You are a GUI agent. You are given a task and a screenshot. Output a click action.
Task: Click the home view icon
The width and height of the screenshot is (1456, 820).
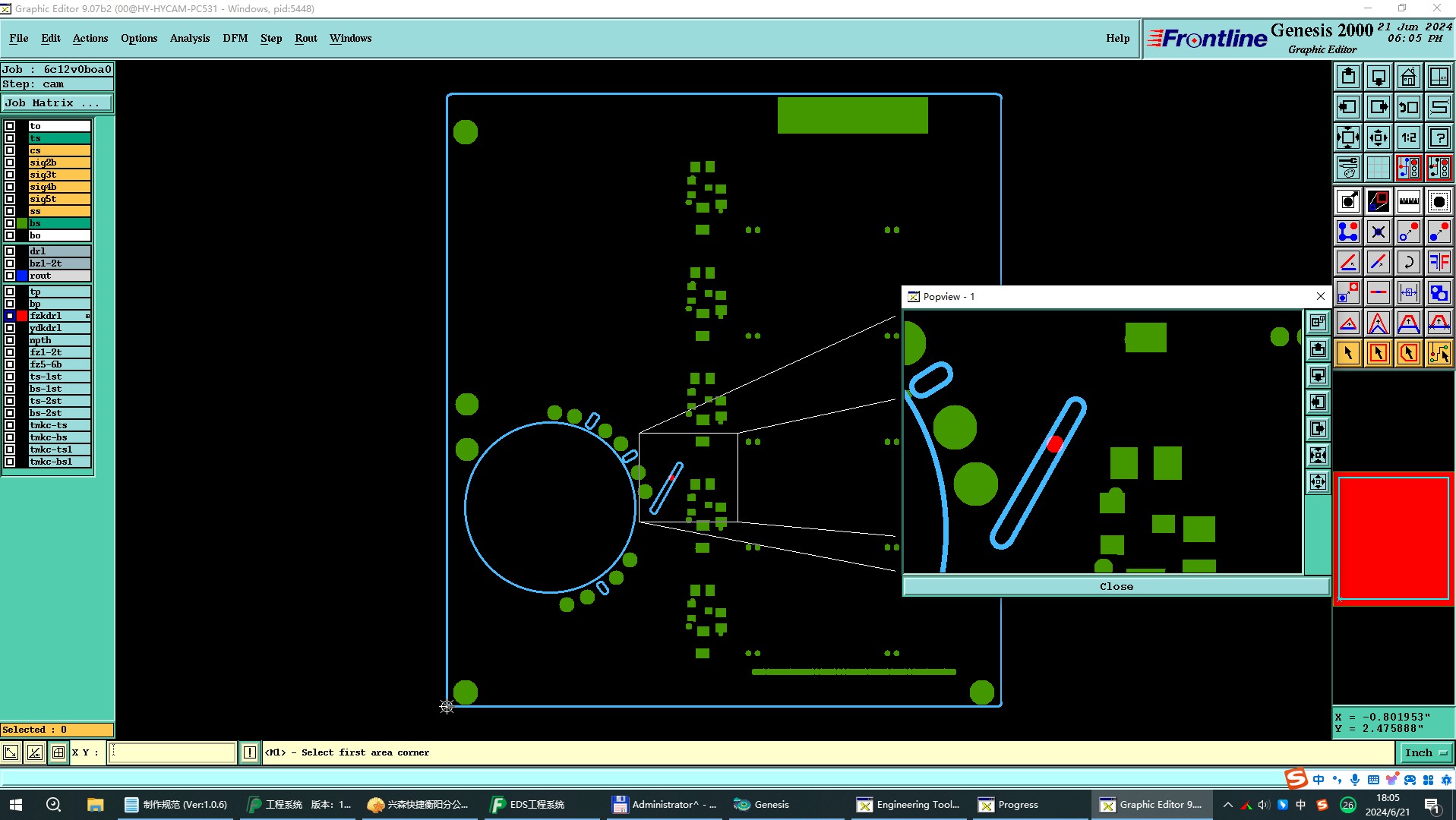(x=1408, y=77)
